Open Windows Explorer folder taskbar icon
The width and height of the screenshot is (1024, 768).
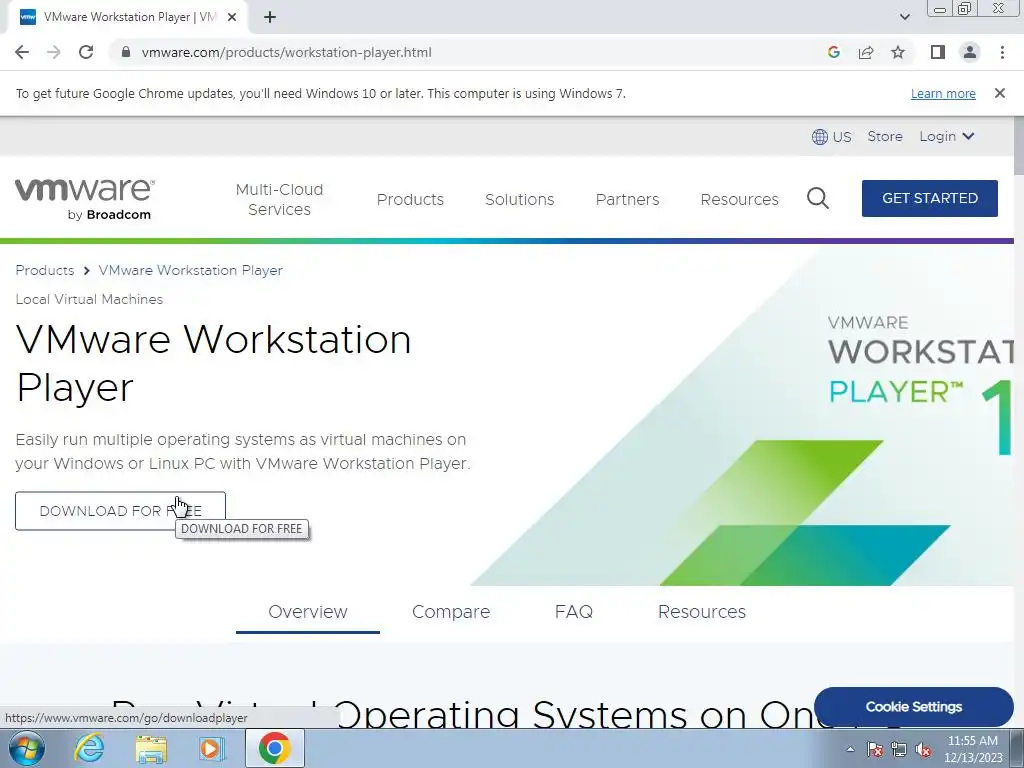(151, 748)
